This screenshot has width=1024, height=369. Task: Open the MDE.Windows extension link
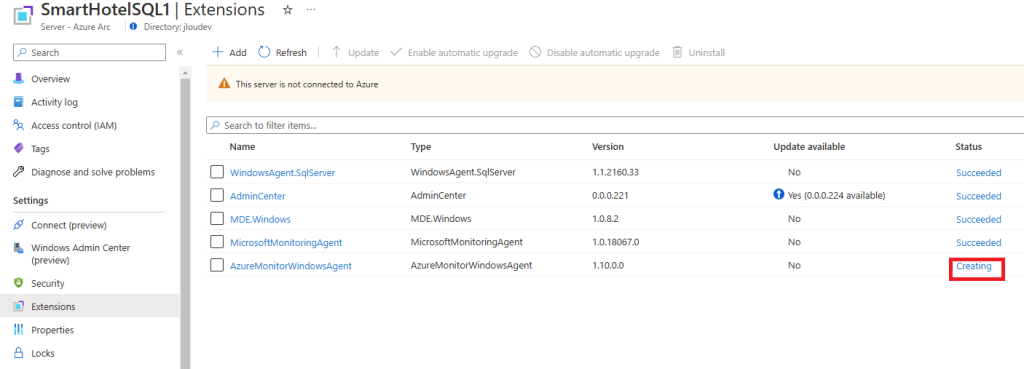coord(260,219)
